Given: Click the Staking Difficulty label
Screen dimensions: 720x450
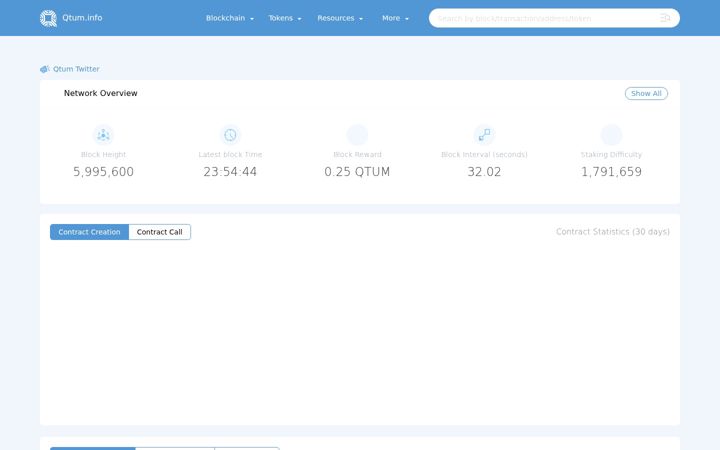Looking at the screenshot, I should [x=611, y=154].
